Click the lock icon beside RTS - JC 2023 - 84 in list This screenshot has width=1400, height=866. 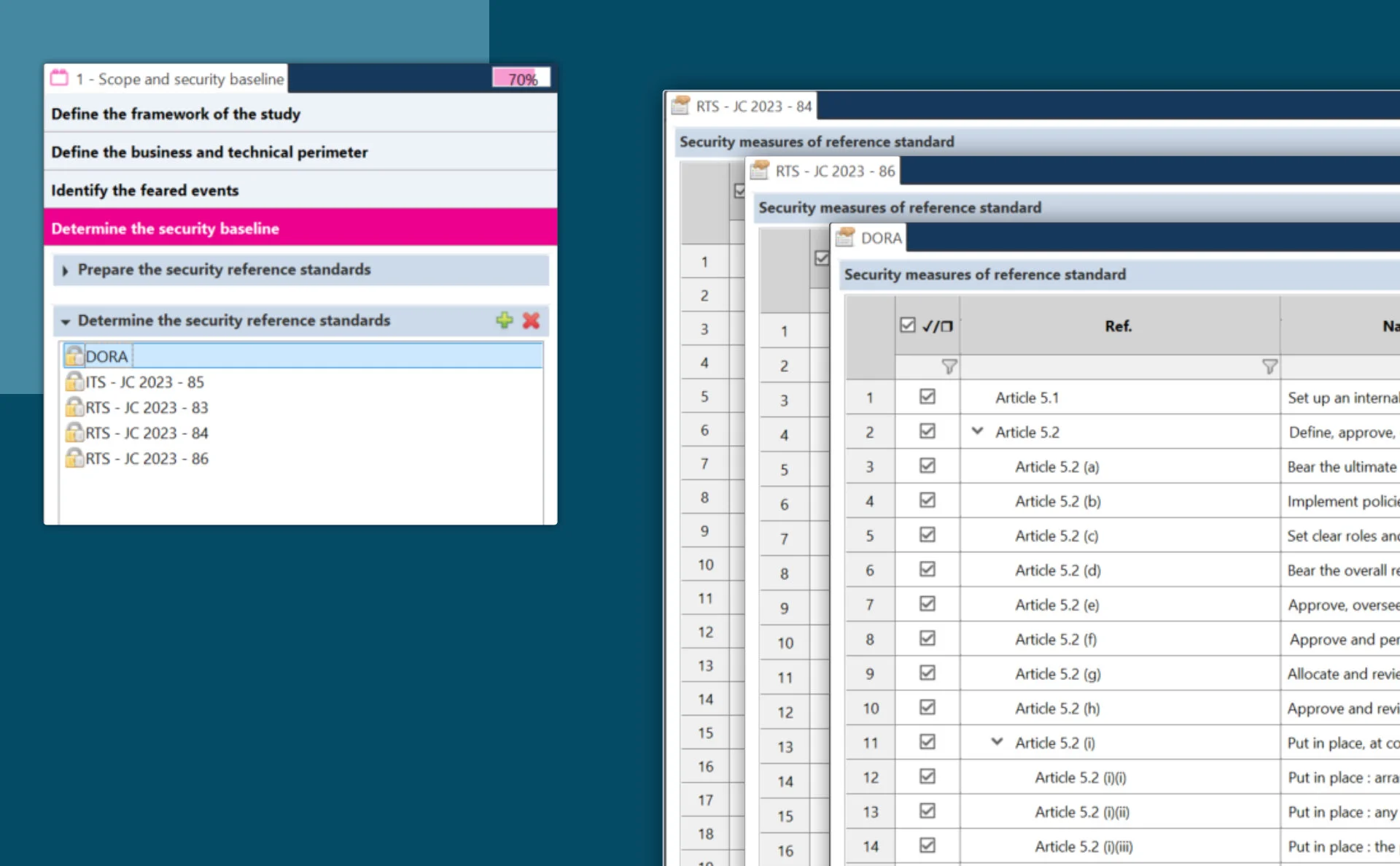click(x=74, y=433)
